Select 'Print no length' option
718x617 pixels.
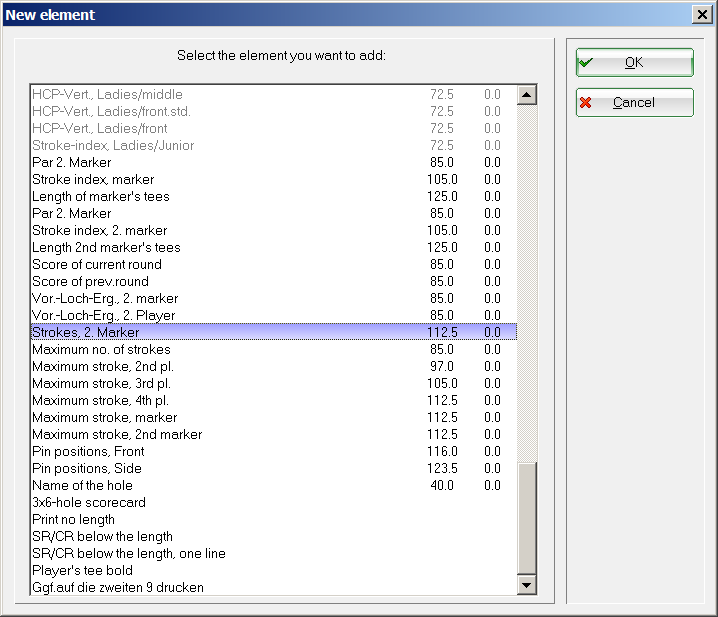coord(73,519)
